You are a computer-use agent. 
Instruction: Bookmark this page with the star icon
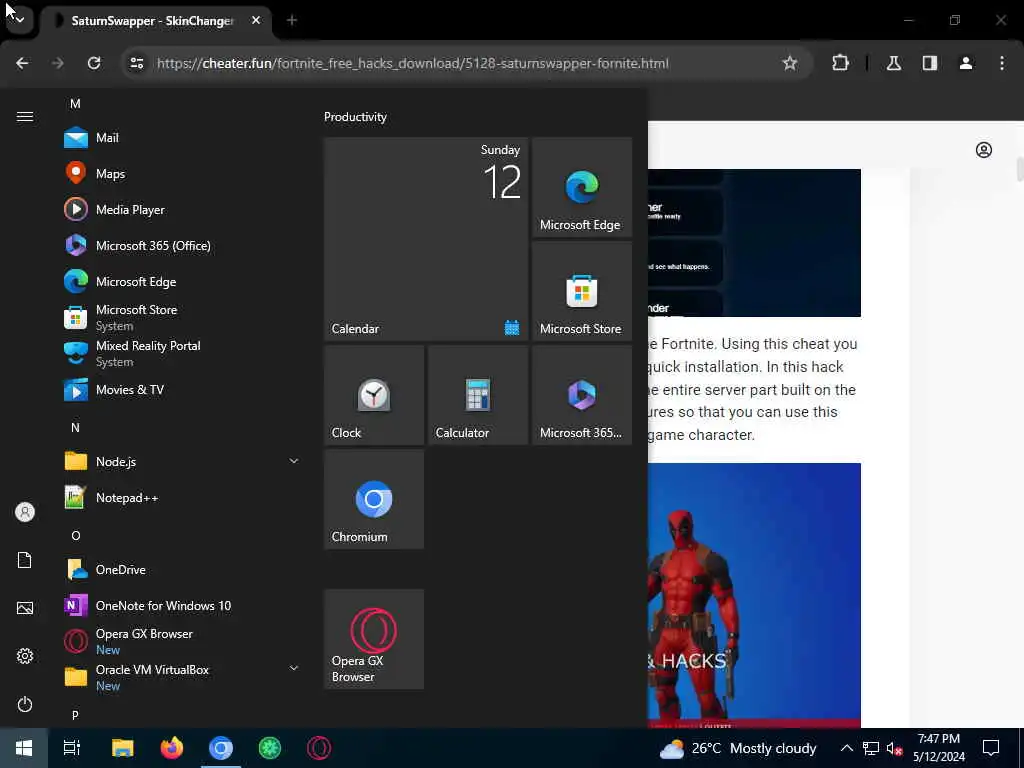(790, 63)
